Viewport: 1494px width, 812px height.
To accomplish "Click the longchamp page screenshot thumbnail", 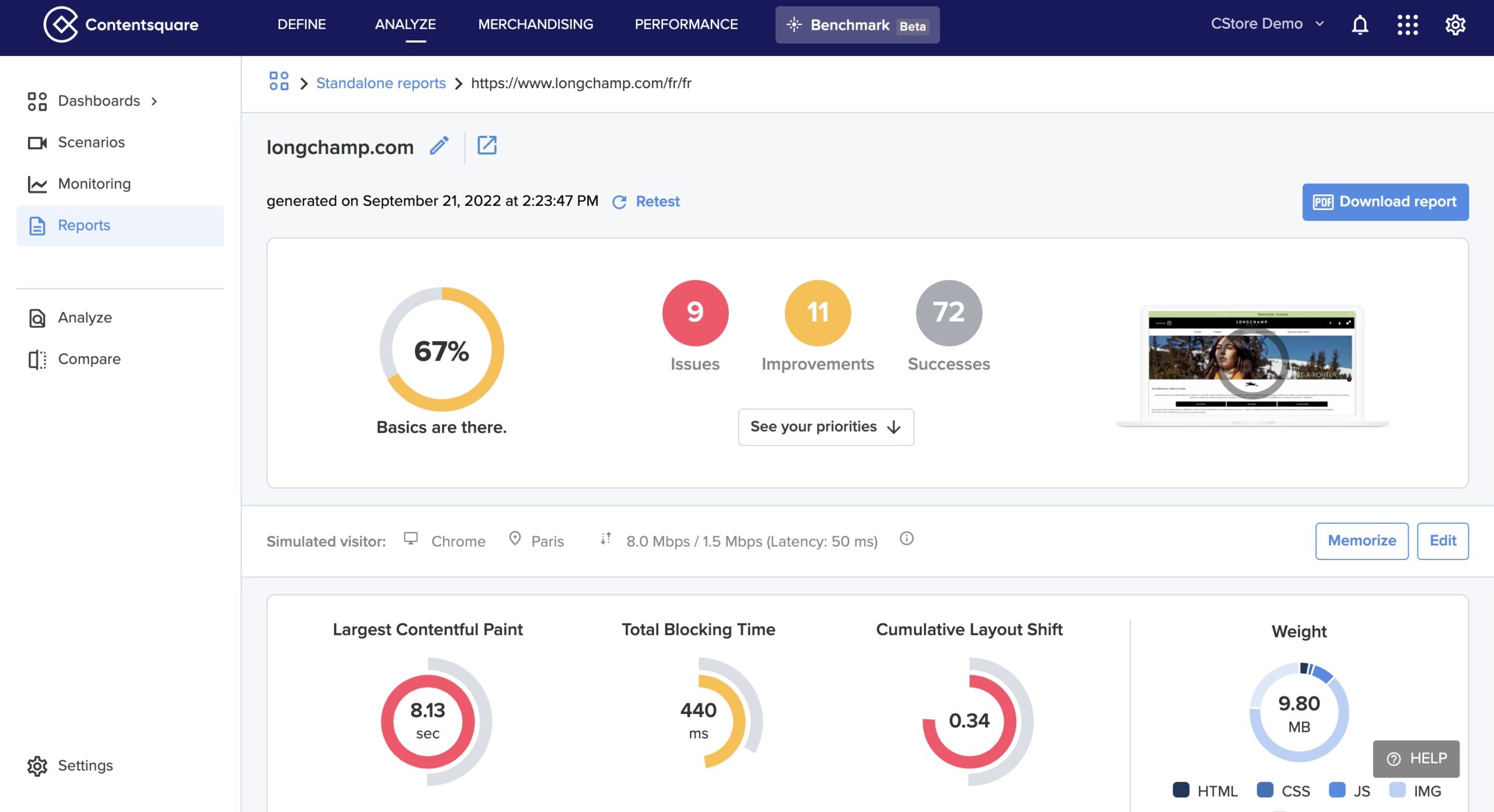I will [x=1252, y=366].
